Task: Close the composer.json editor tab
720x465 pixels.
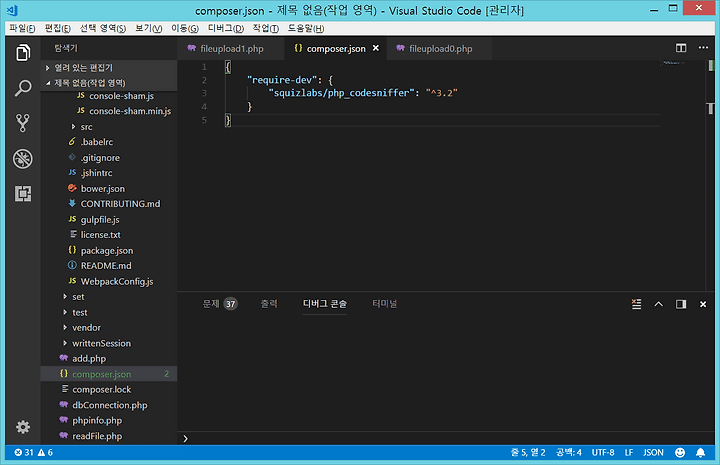Action: [376, 48]
